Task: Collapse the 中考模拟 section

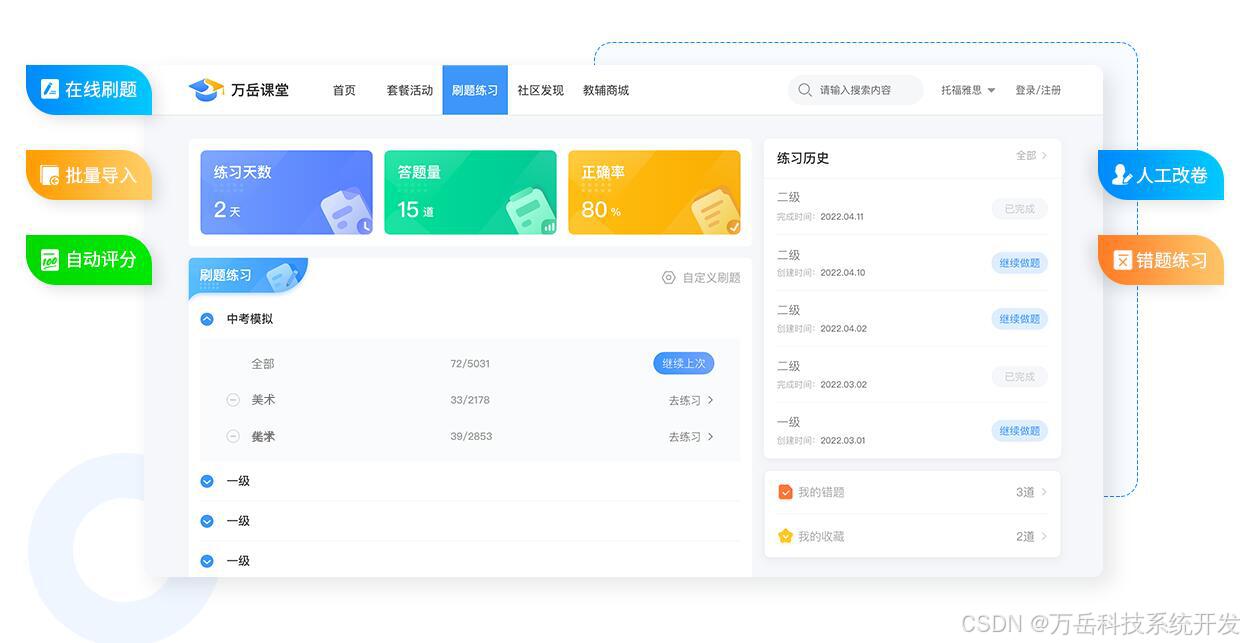Action: 206,318
